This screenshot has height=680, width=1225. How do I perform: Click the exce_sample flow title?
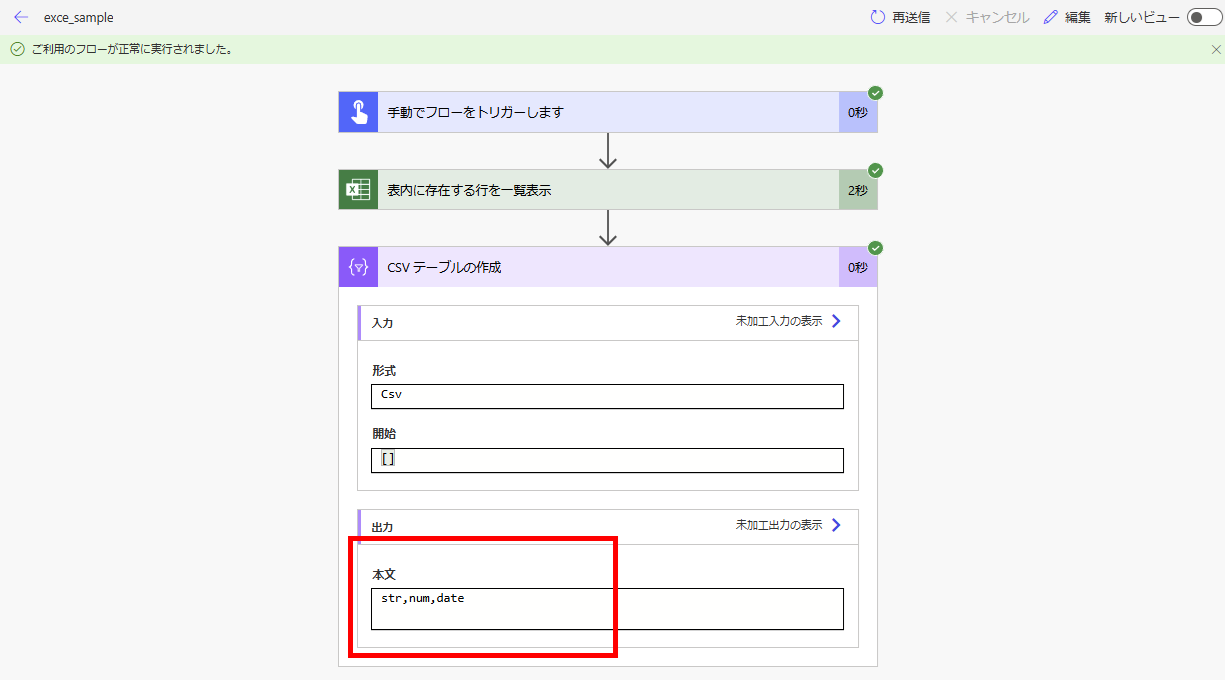(x=79, y=17)
